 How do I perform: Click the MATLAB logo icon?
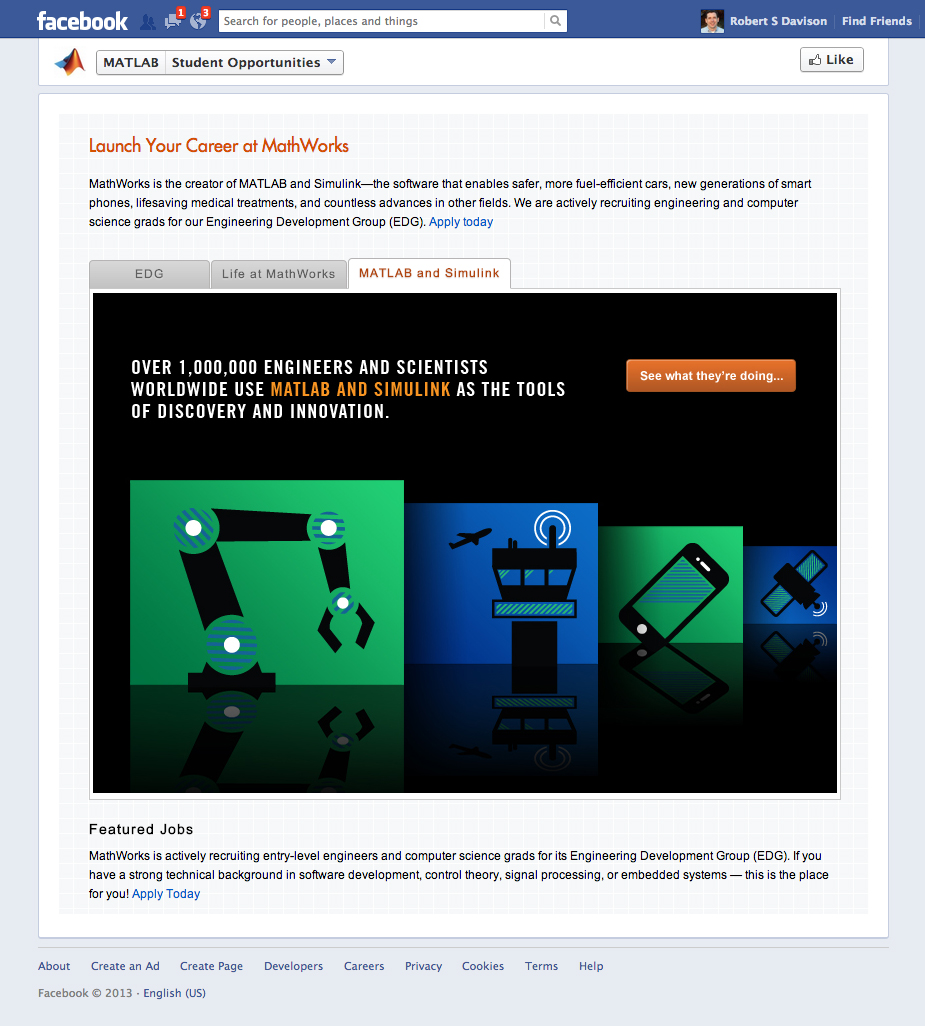tap(70, 62)
